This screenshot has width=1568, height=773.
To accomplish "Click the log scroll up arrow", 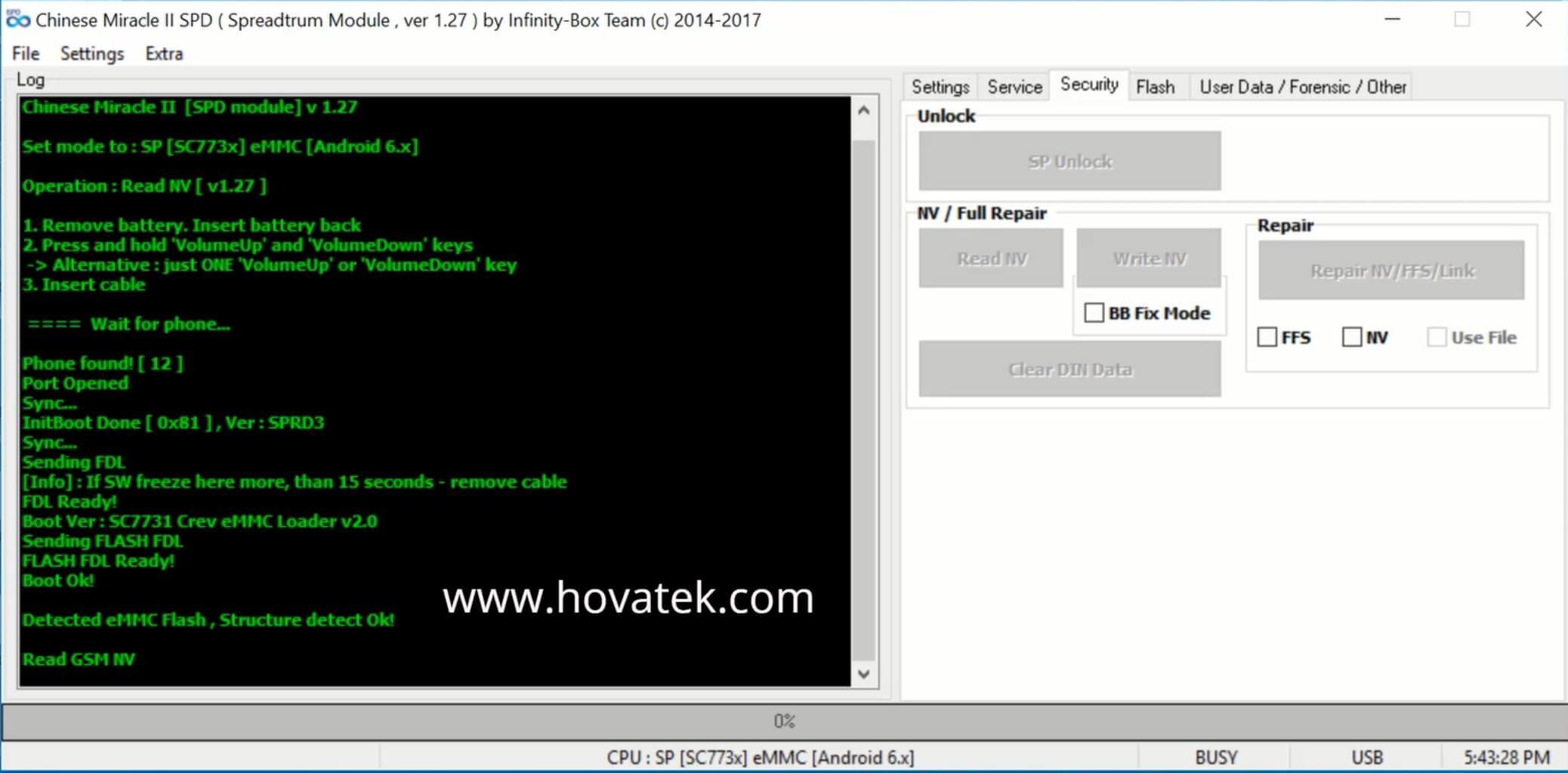I will coord(864,110).
